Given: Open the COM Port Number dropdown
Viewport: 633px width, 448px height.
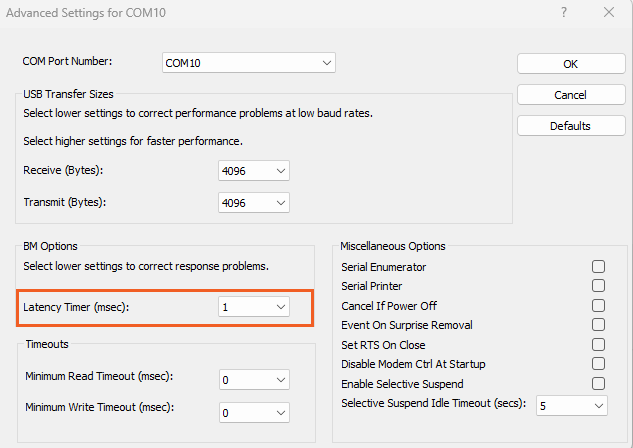Looking at the screenshot, I should click(249, 63).
